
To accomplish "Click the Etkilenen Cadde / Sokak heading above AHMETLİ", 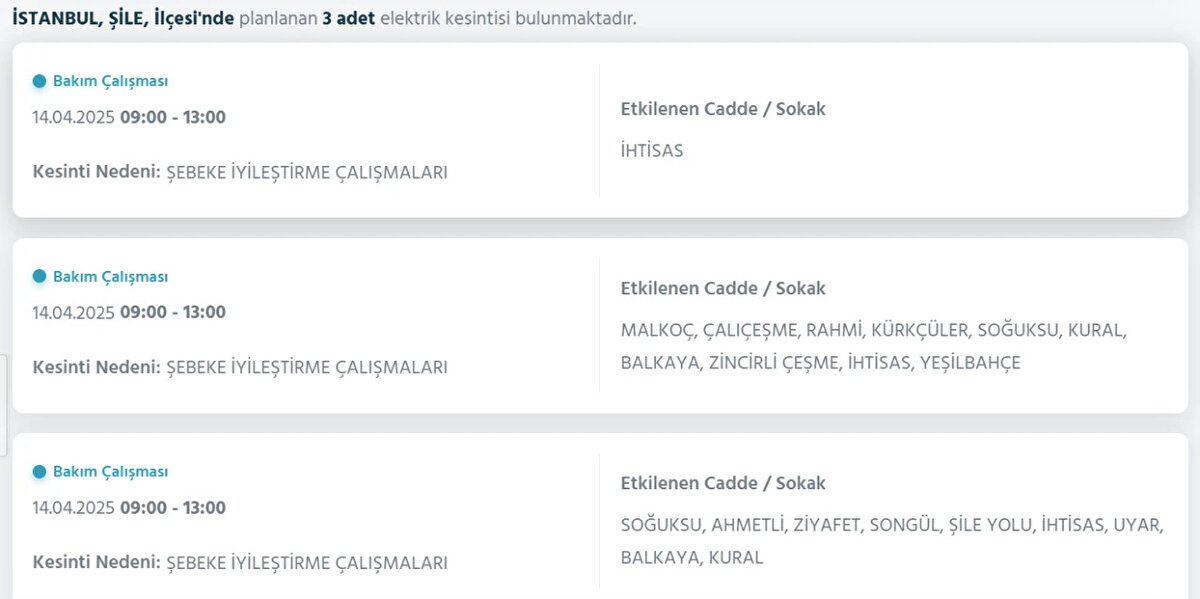I will point(723,484).
